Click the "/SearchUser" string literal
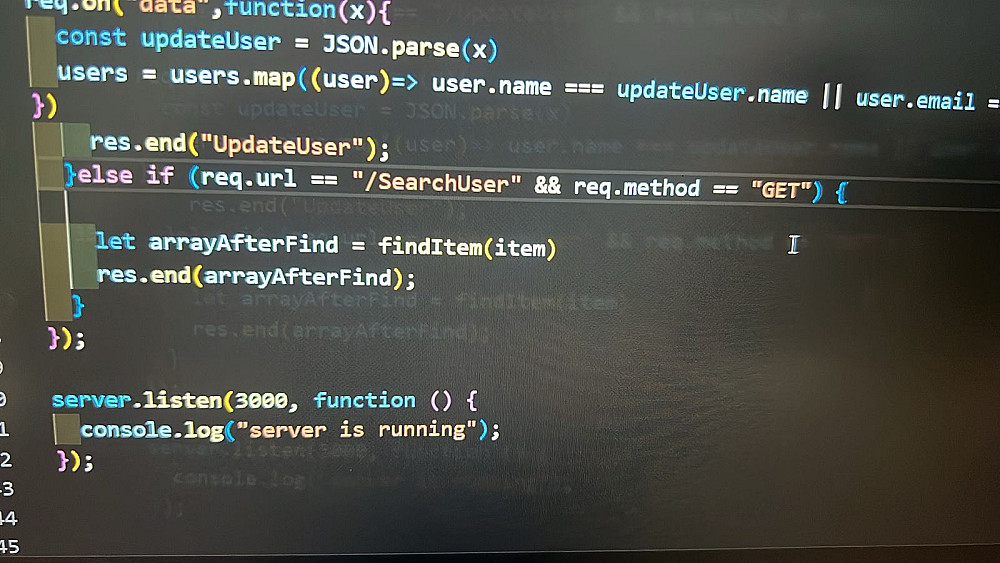 pos(437,183)
